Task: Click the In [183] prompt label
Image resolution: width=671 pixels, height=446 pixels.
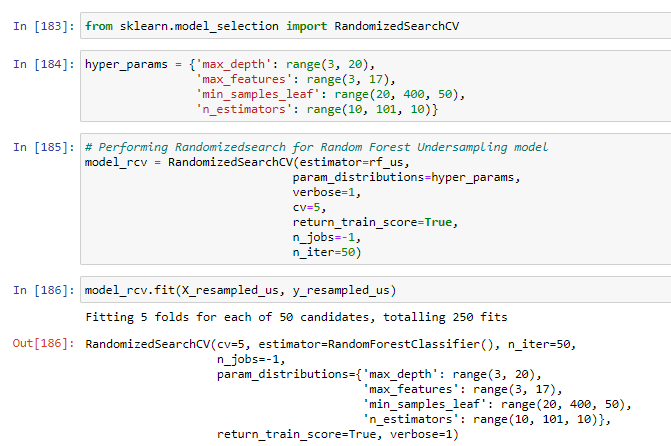Action: tap(44, 26)
